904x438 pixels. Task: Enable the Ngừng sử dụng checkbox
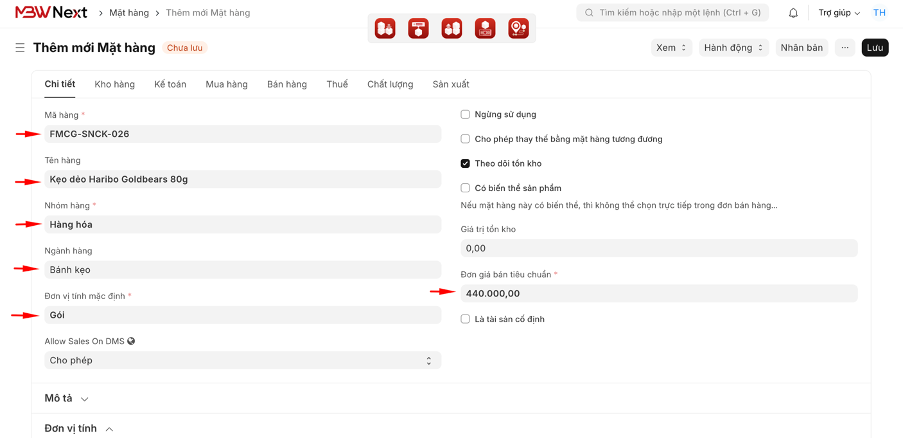click(465, 115)
